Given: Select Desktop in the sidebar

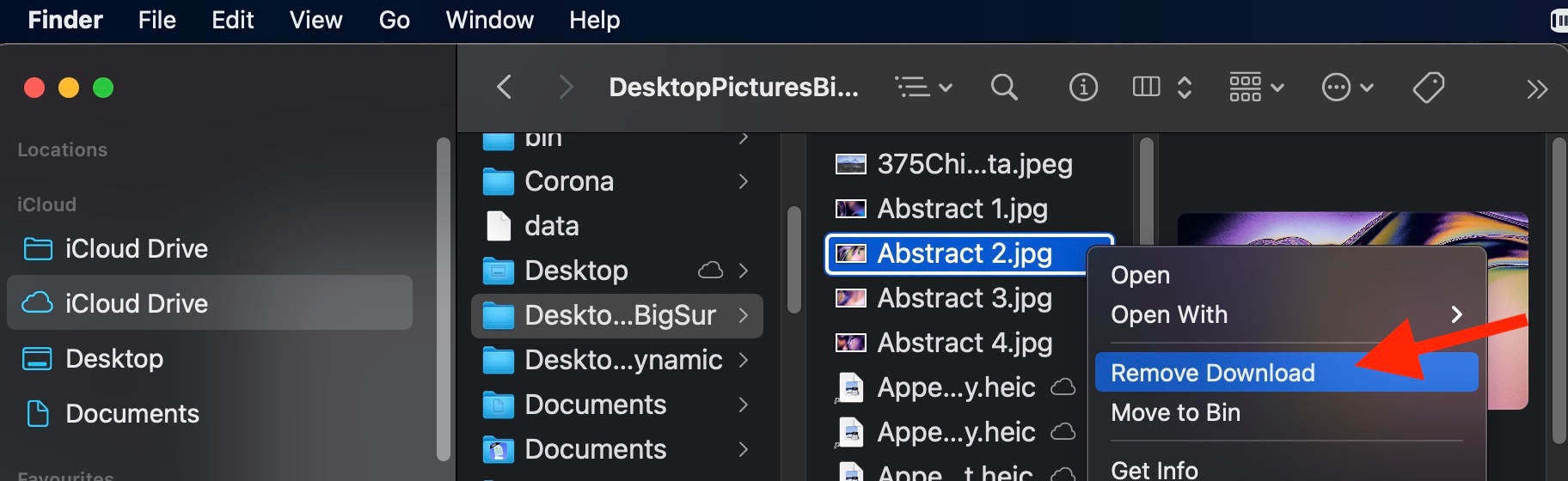Looking at the screenshot, I should 114,358.
